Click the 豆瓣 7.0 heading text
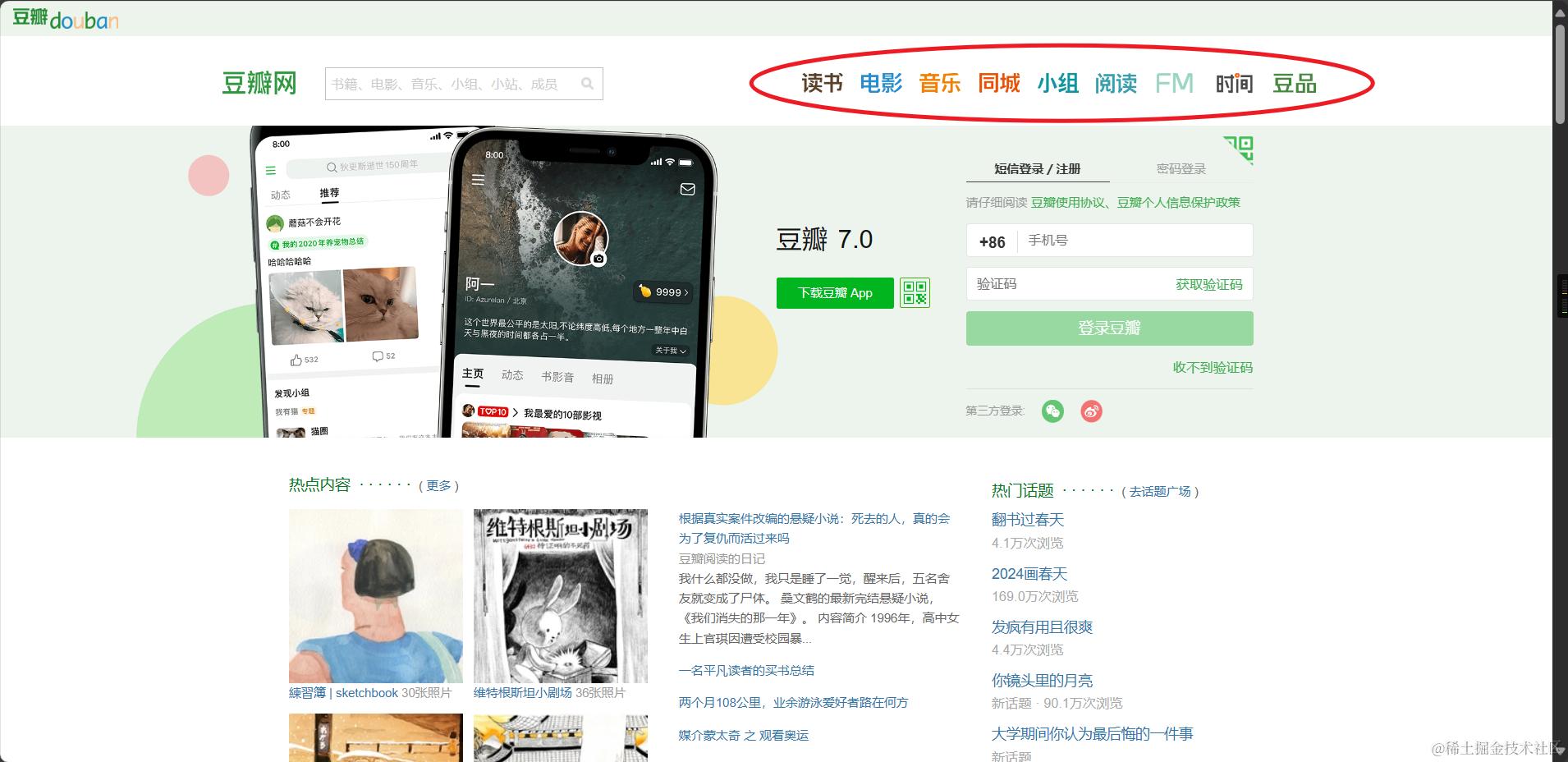This screenshot has height=762, width=1568. [x=824, y=240]
